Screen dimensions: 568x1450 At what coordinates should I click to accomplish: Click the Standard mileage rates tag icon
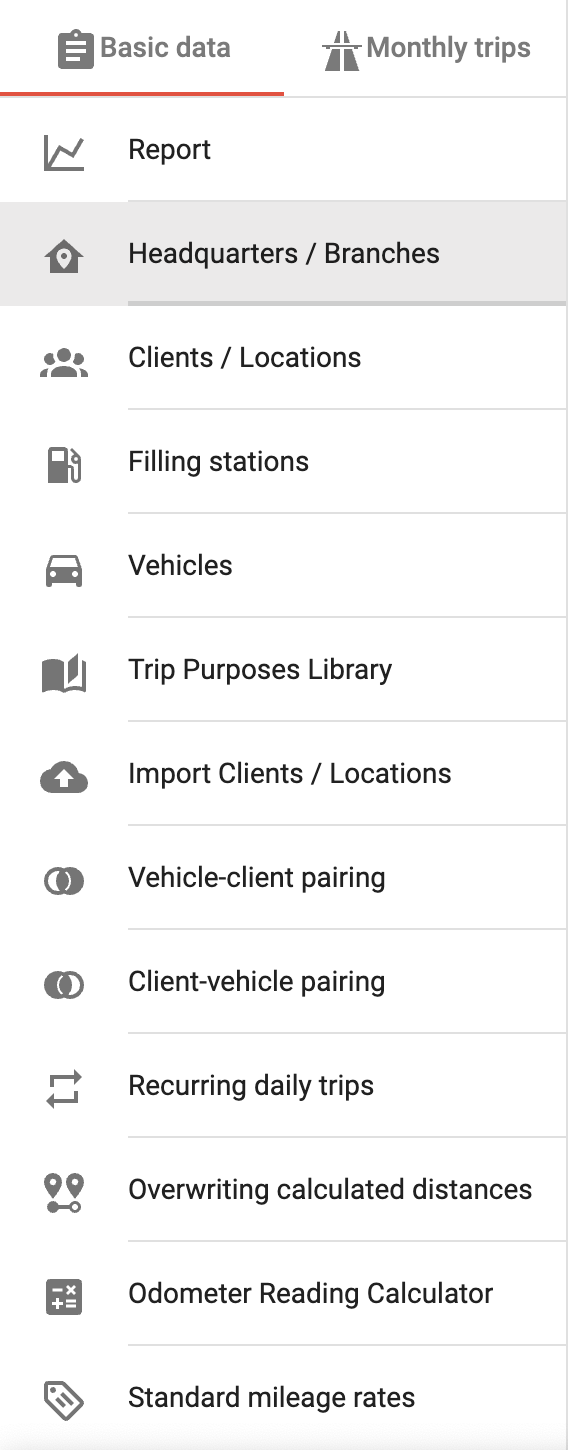coord(64,1402)
